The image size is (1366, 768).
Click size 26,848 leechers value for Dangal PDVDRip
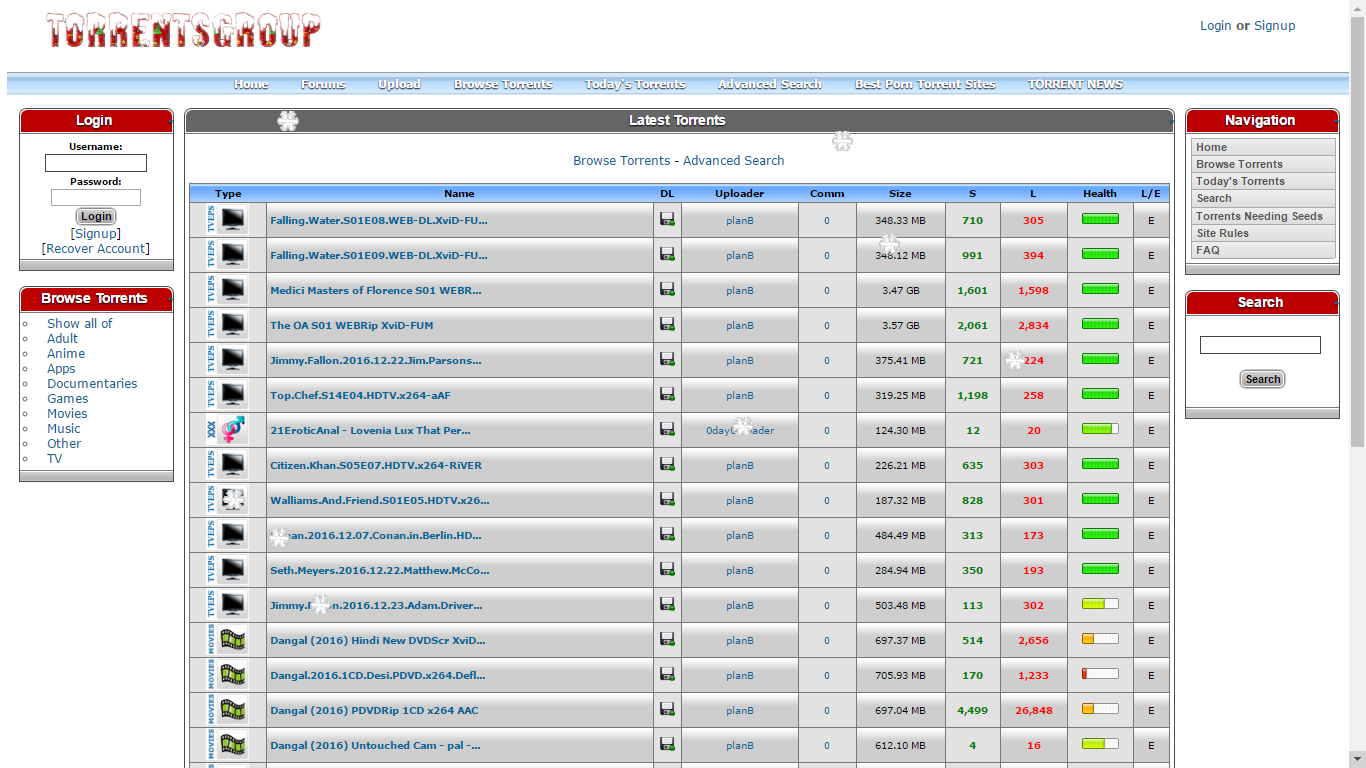point(1034,710)
